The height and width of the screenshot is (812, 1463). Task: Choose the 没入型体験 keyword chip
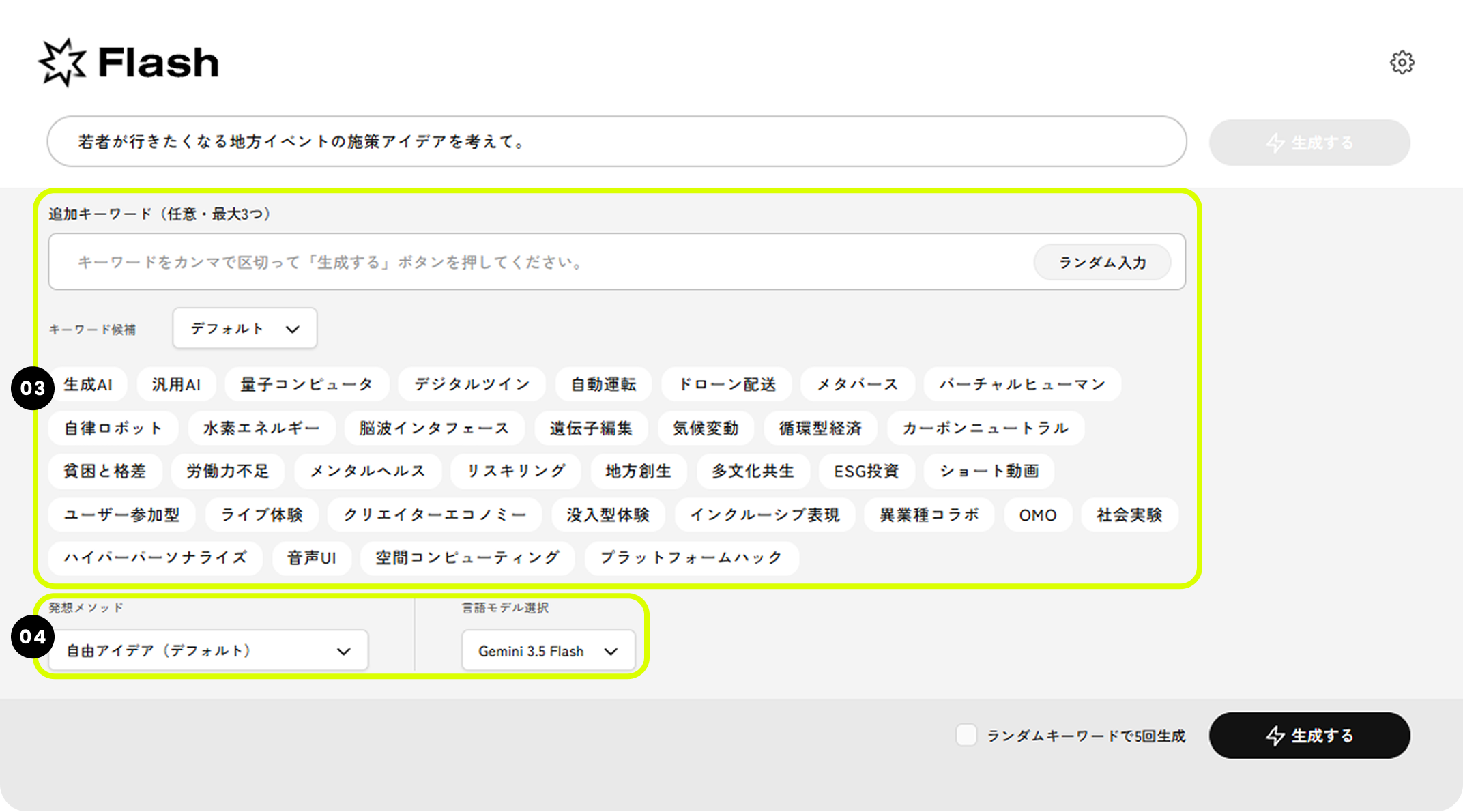[x=608, y=515]
